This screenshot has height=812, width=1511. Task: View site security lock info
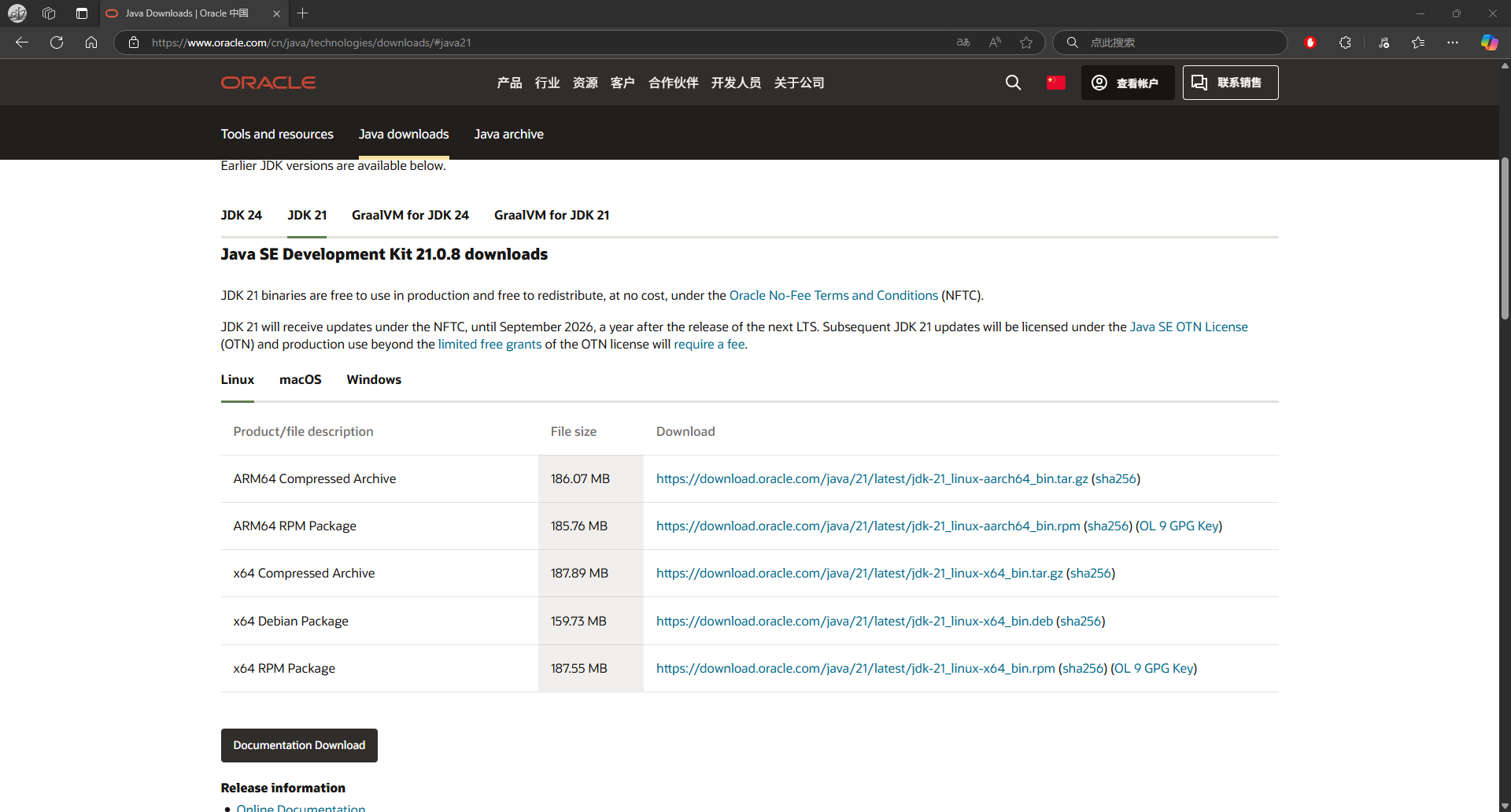pyautogui.click(x=134, y=42)
